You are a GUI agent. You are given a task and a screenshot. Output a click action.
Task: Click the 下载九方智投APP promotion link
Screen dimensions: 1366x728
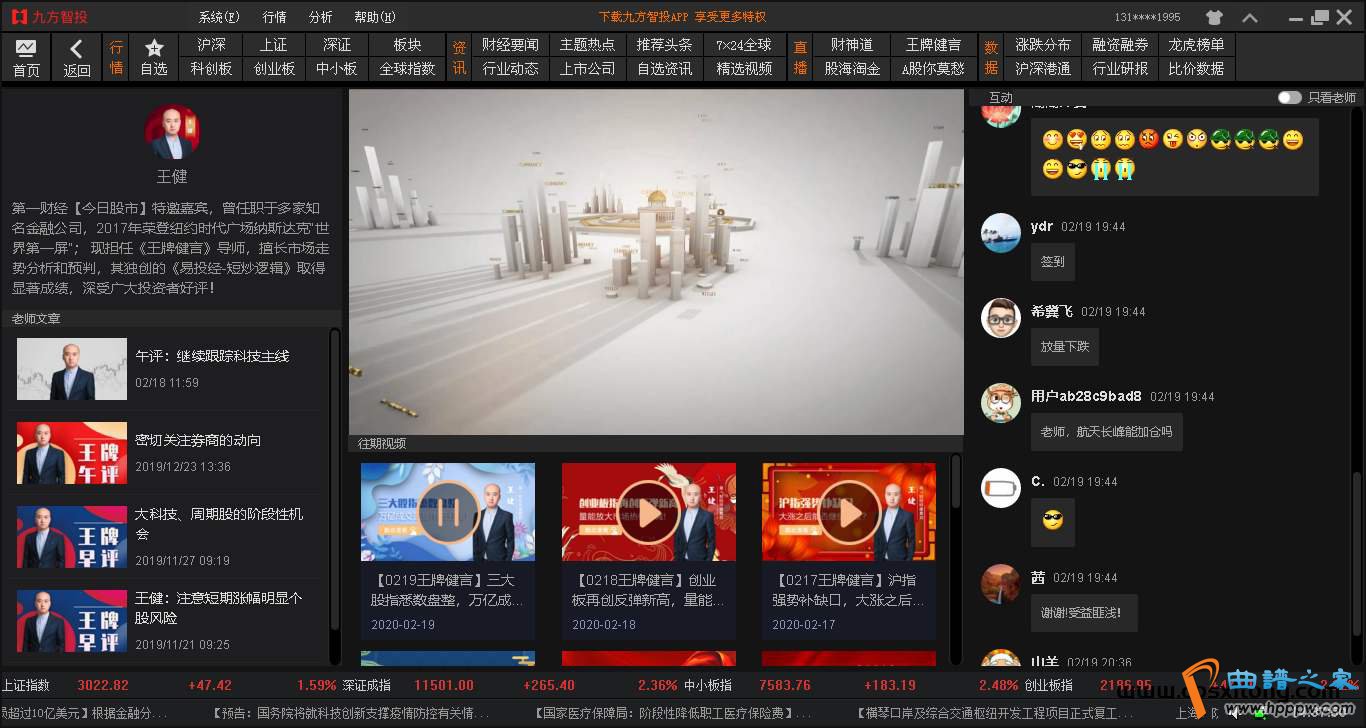pyautogui.click(x=682, y=17)
